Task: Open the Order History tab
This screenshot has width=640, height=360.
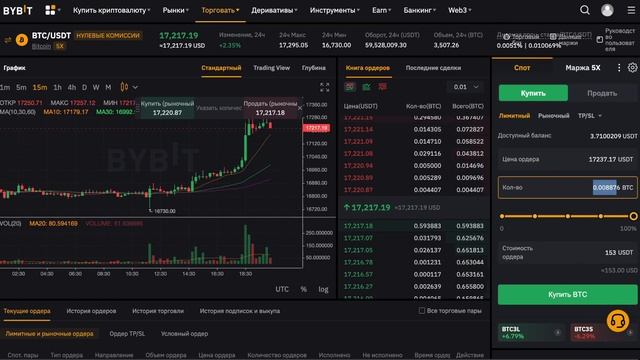Action: point(91,311)
